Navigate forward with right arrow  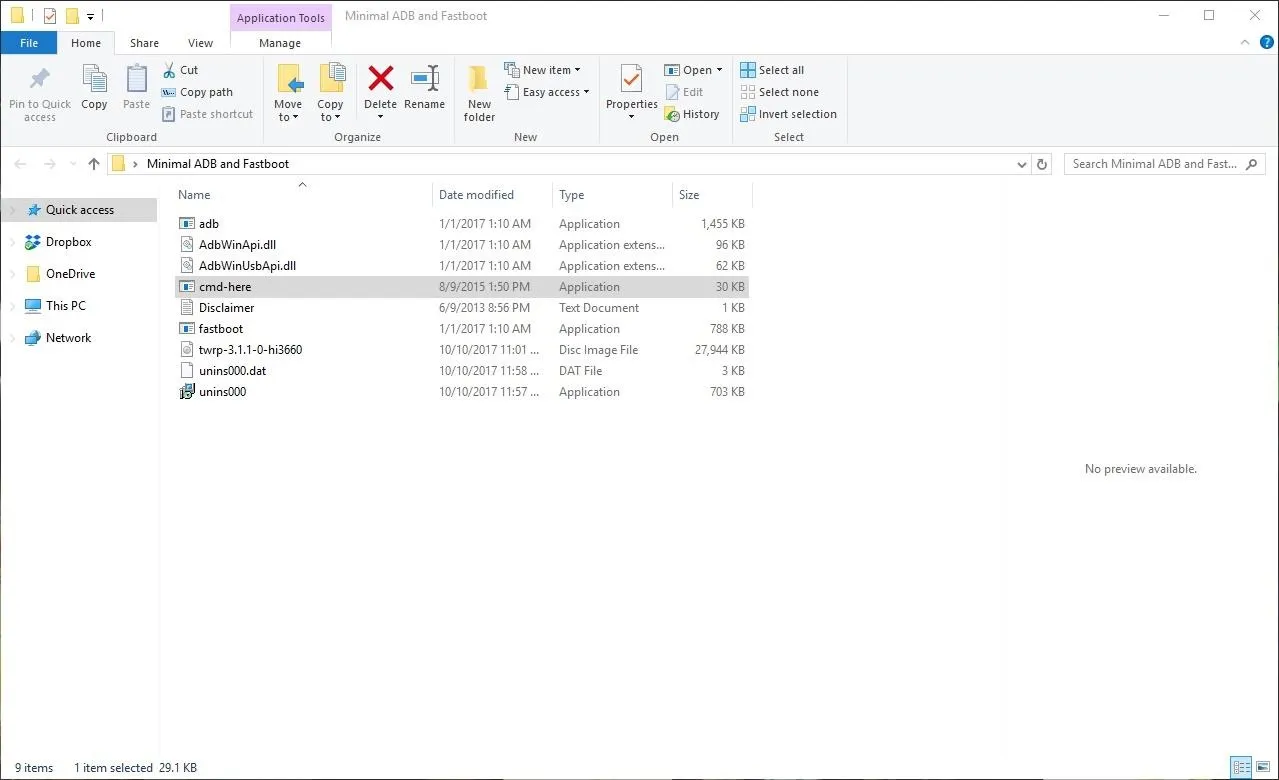click(48, 164)
